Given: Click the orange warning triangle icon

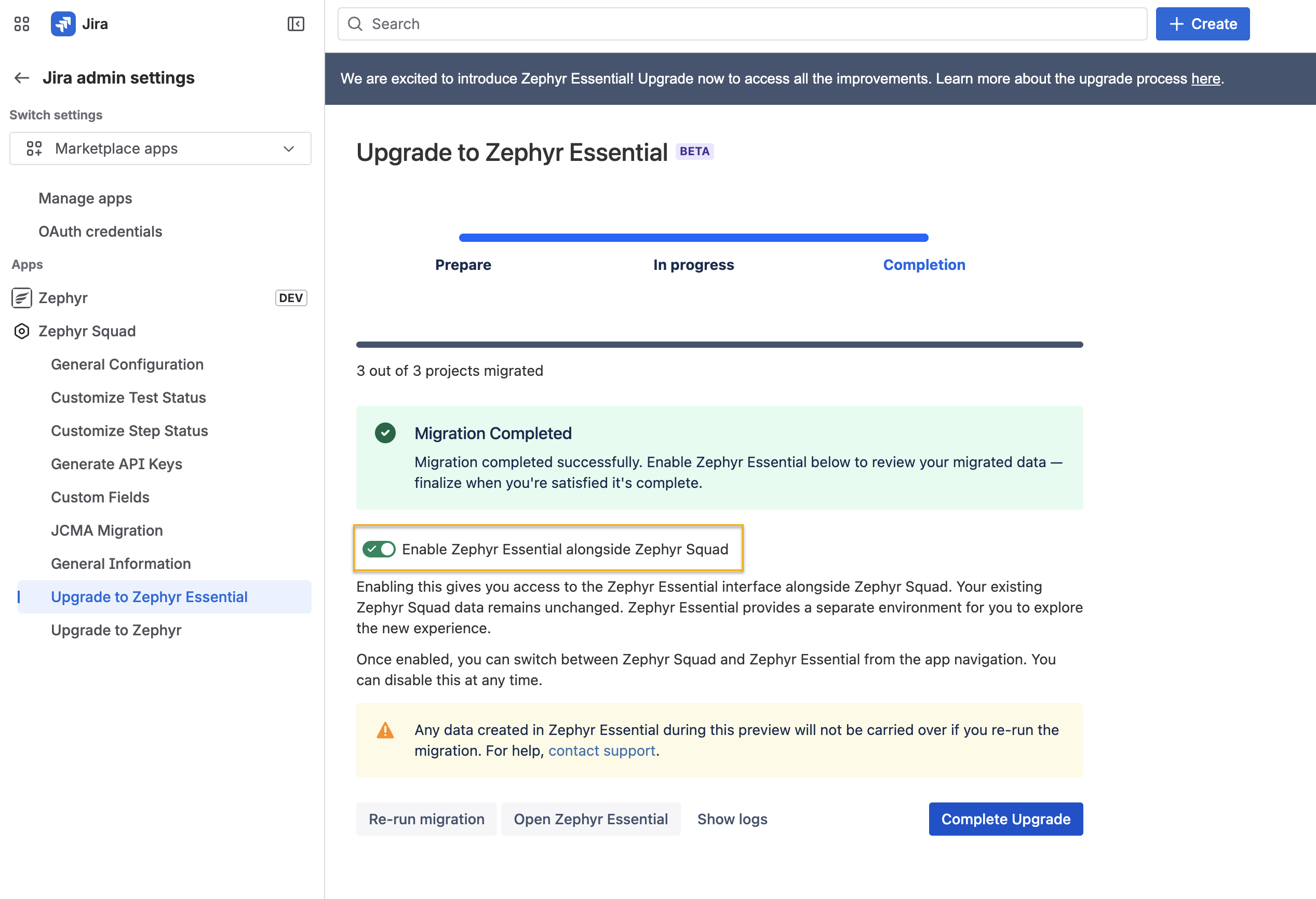Looking at the screenshot, I should [385, 730].
